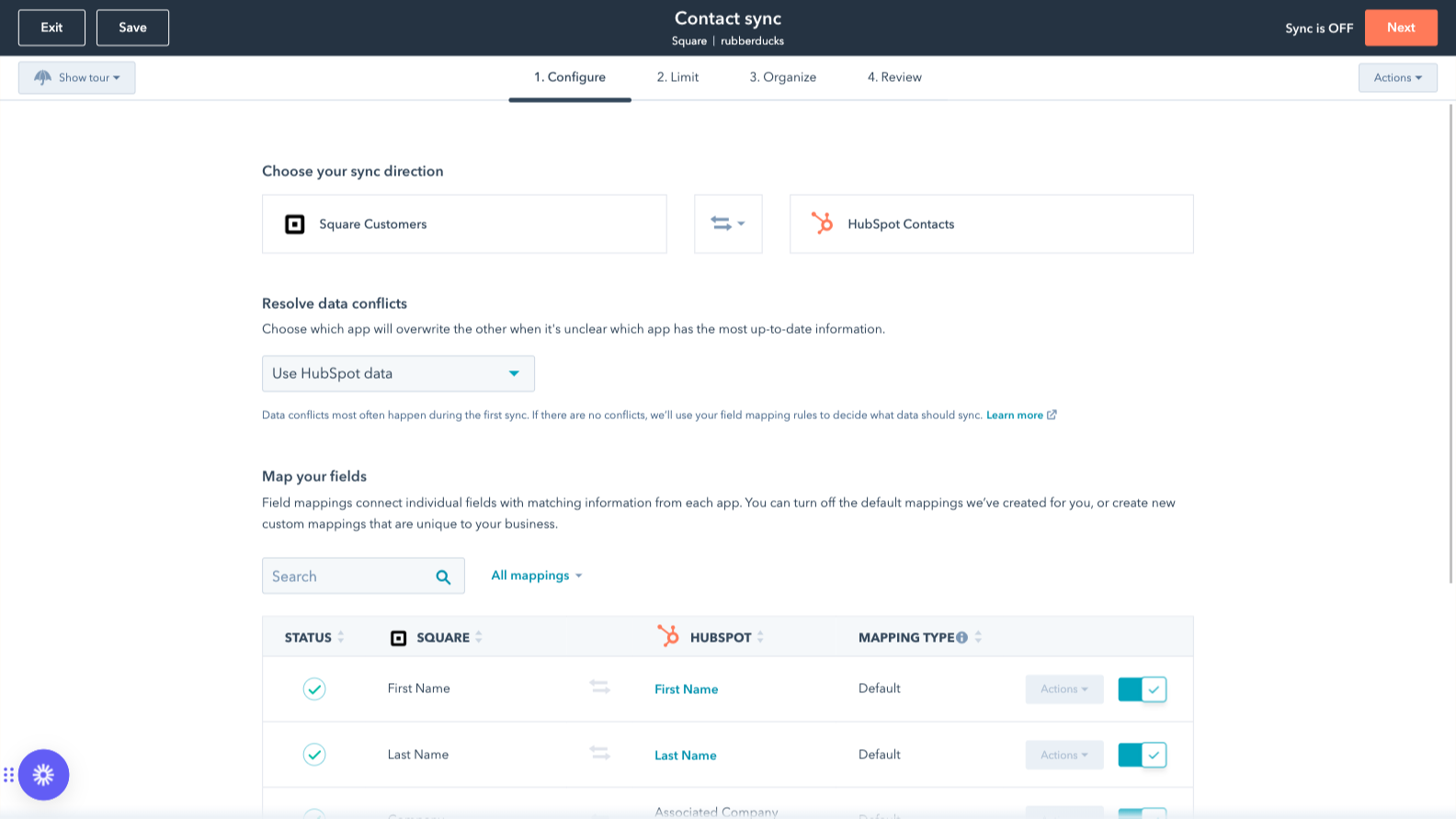Click the Square logo icon beside Square Customers

294,224
